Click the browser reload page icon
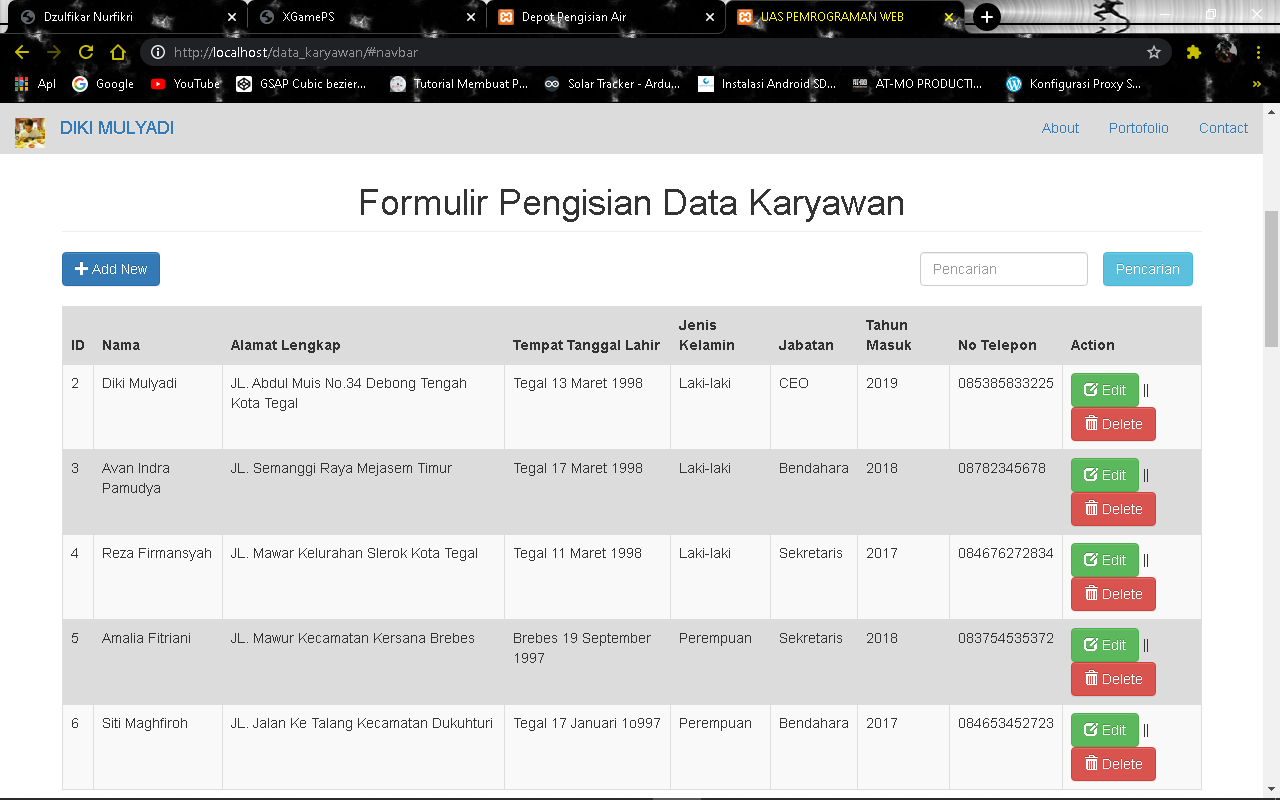Image resolution: width=1280 pixels, height=800 pixels. pos(86,52)
